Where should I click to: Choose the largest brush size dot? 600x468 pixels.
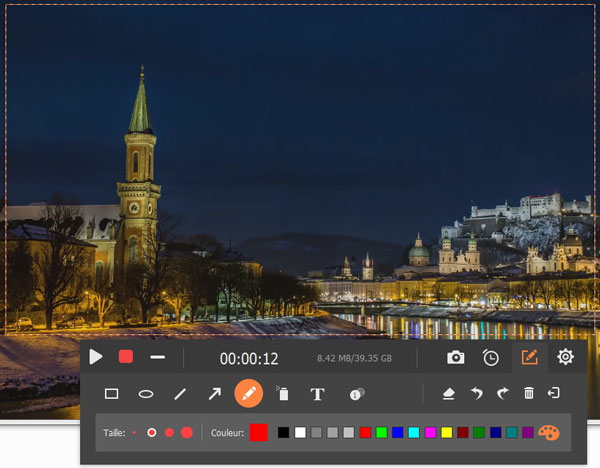pos(186,432)
